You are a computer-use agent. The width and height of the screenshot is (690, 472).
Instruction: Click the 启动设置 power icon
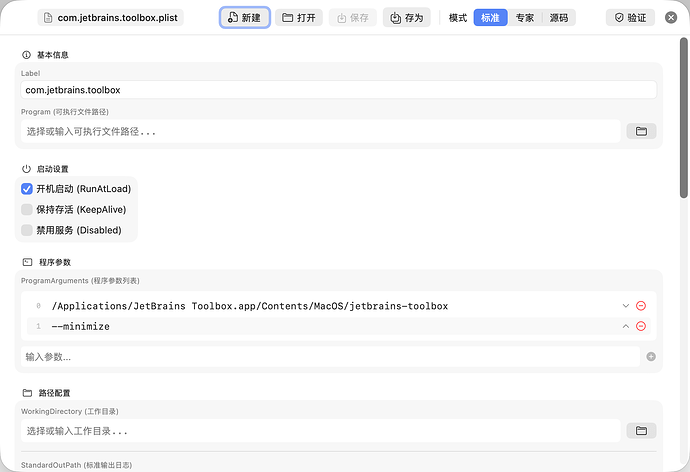click(x=26, y=169)
